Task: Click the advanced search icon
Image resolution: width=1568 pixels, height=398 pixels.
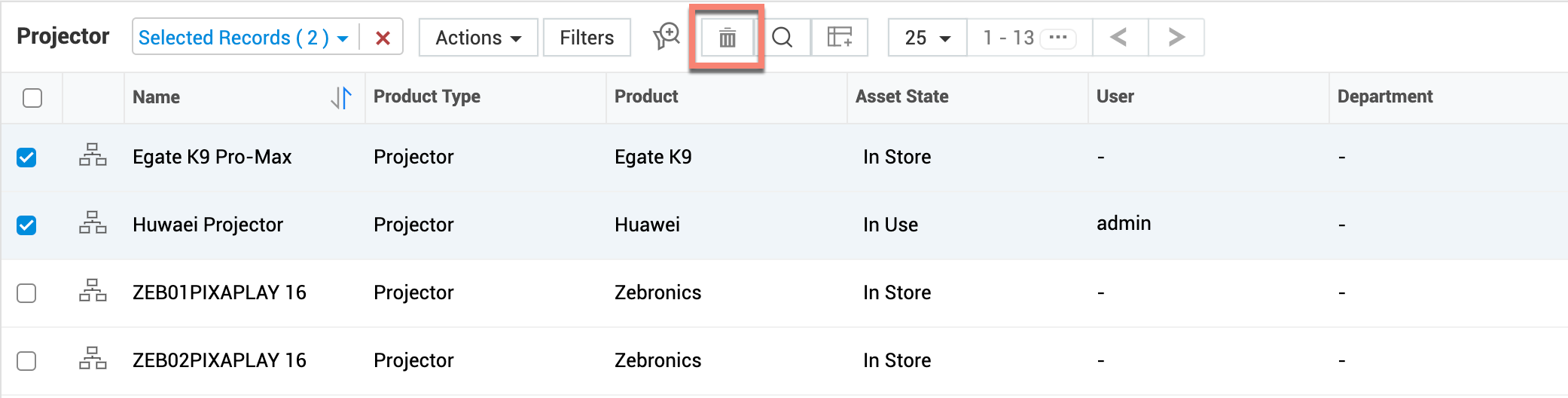Action: click(667, 36)
